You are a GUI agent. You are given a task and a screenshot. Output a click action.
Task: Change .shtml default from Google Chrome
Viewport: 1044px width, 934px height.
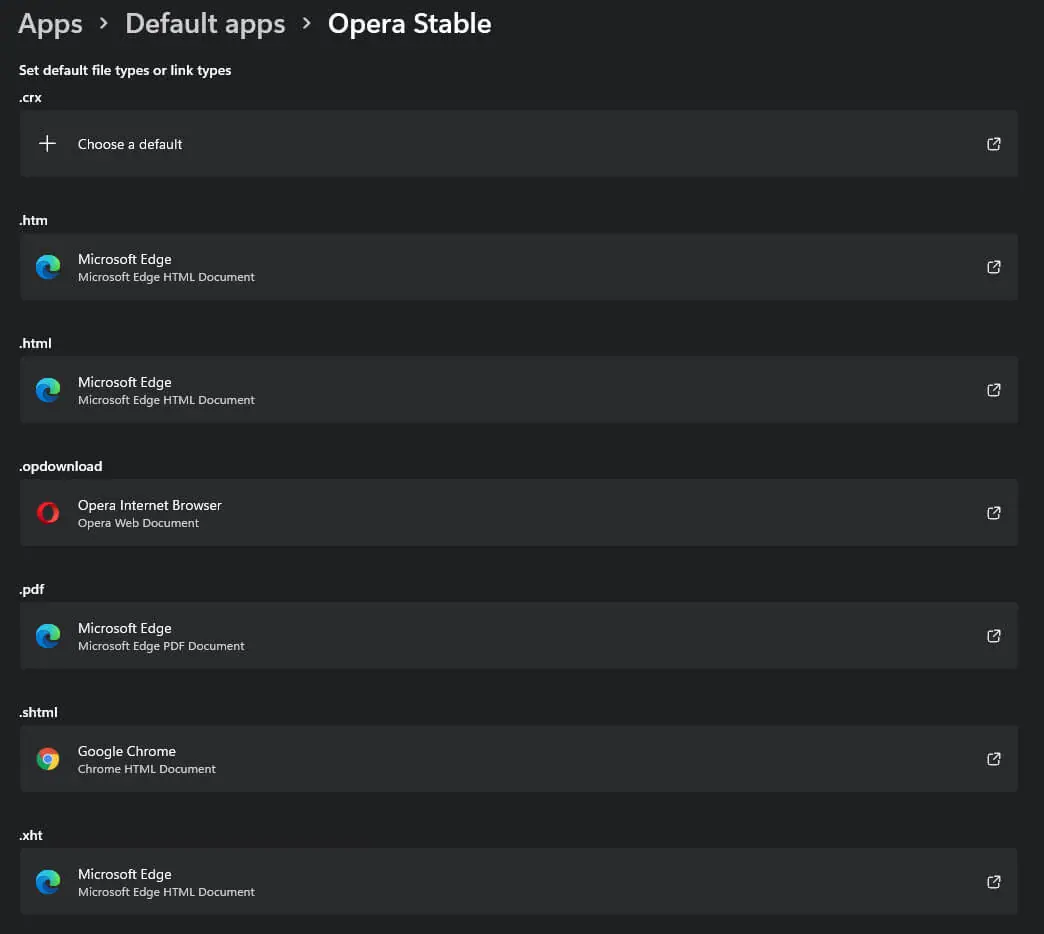pyautogui.click(x=519, y=759)
